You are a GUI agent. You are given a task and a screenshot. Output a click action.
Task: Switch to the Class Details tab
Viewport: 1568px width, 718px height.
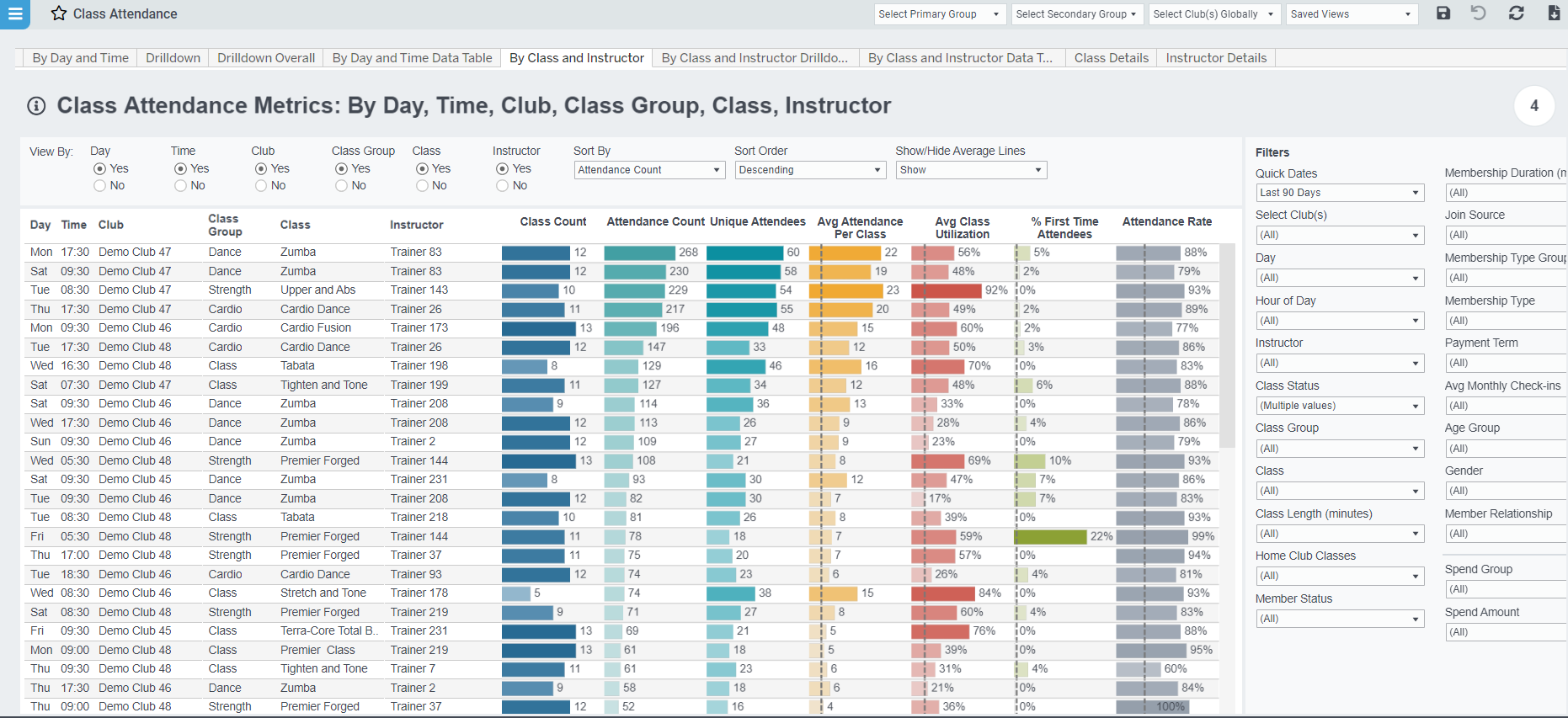point(1111,57)
